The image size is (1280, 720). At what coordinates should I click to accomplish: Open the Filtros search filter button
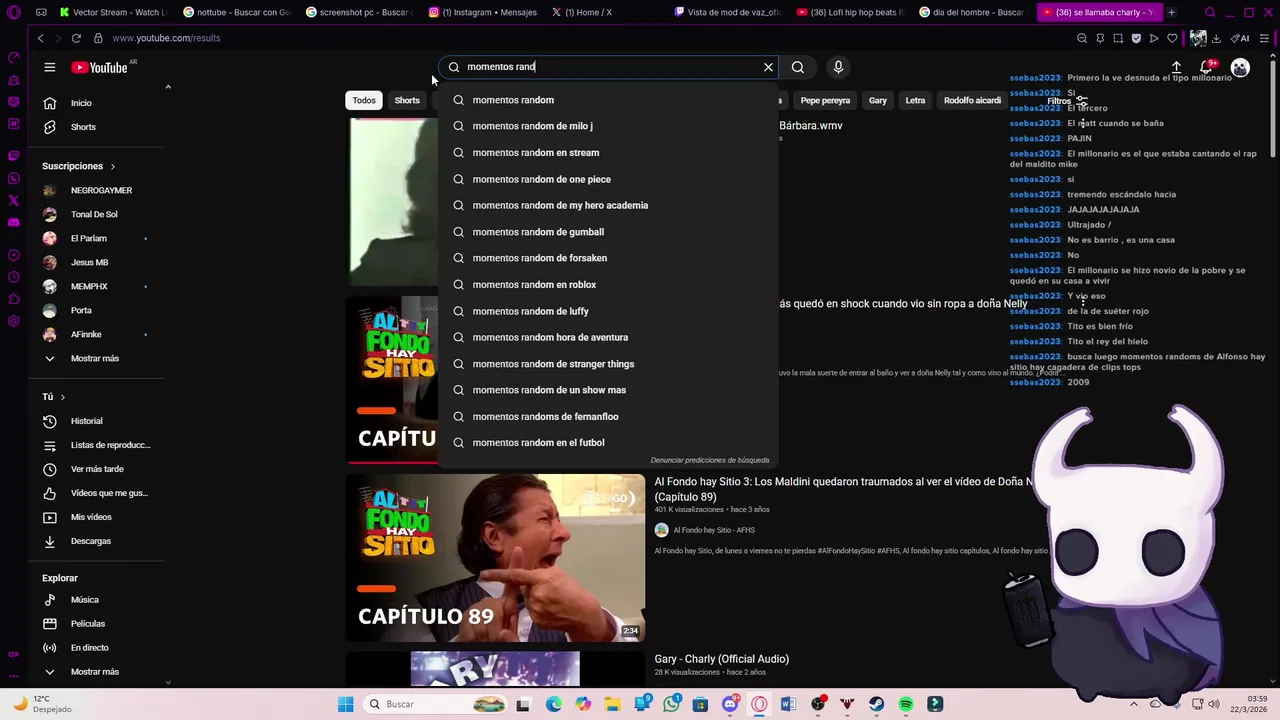pos(1067,101)
